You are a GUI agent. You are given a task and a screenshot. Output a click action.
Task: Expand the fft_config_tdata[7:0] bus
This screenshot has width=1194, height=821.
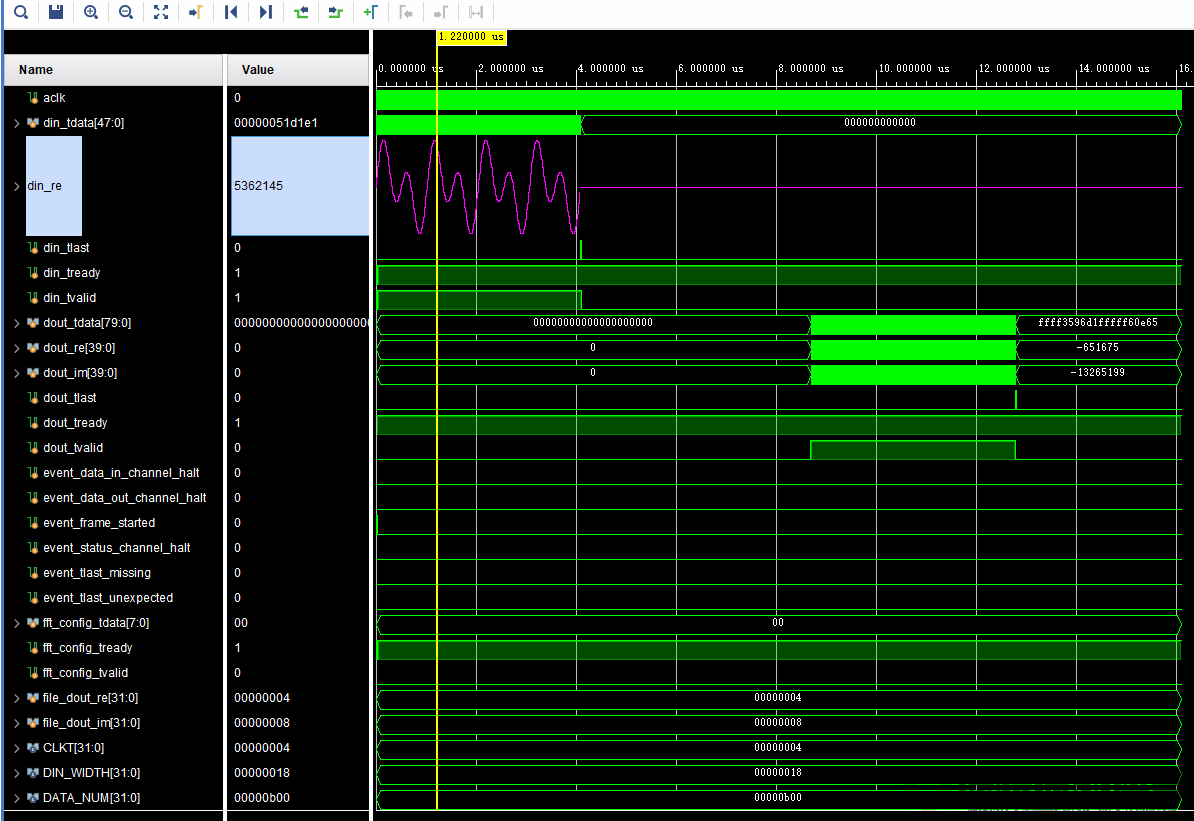tap(15, 622)
